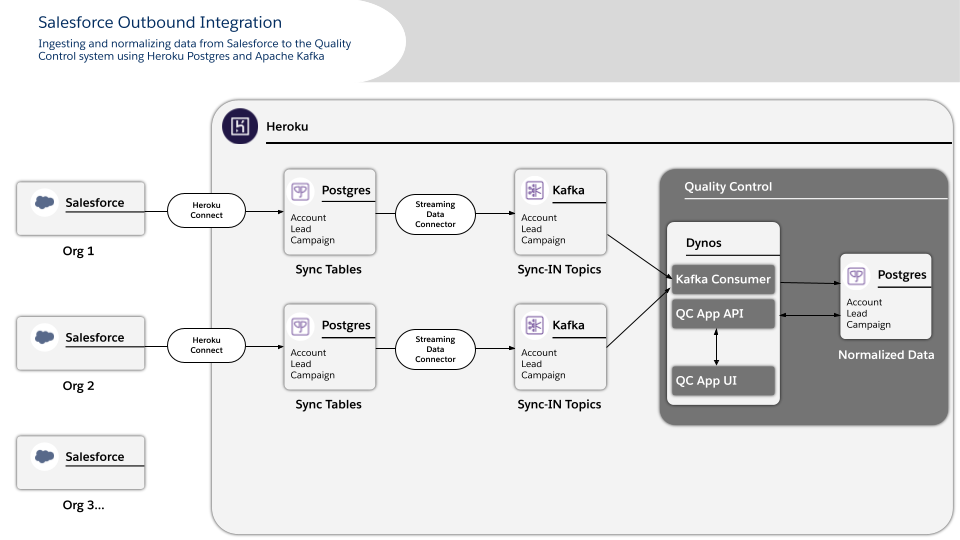Select the Heroku Connect node for Org 2

[206, 345]
